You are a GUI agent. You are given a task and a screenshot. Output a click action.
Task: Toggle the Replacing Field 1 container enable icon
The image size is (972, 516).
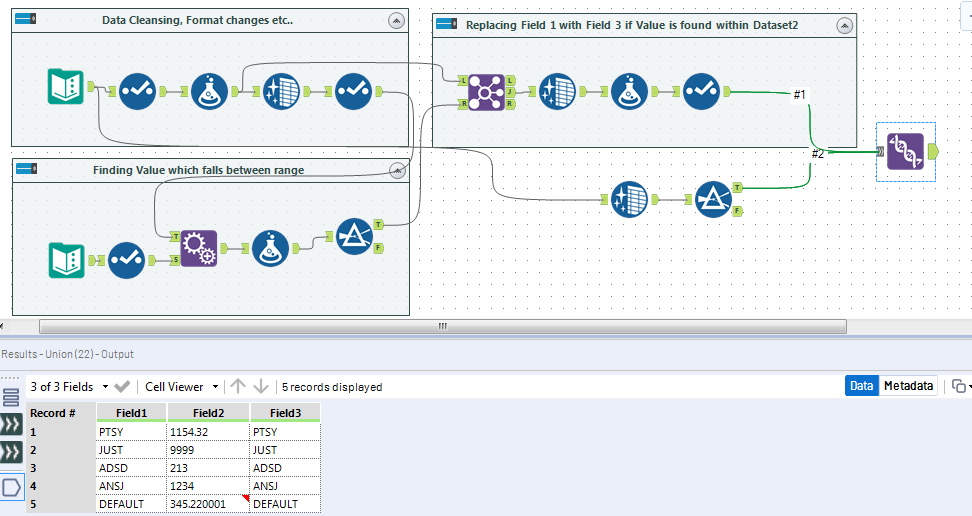(446, 24)
